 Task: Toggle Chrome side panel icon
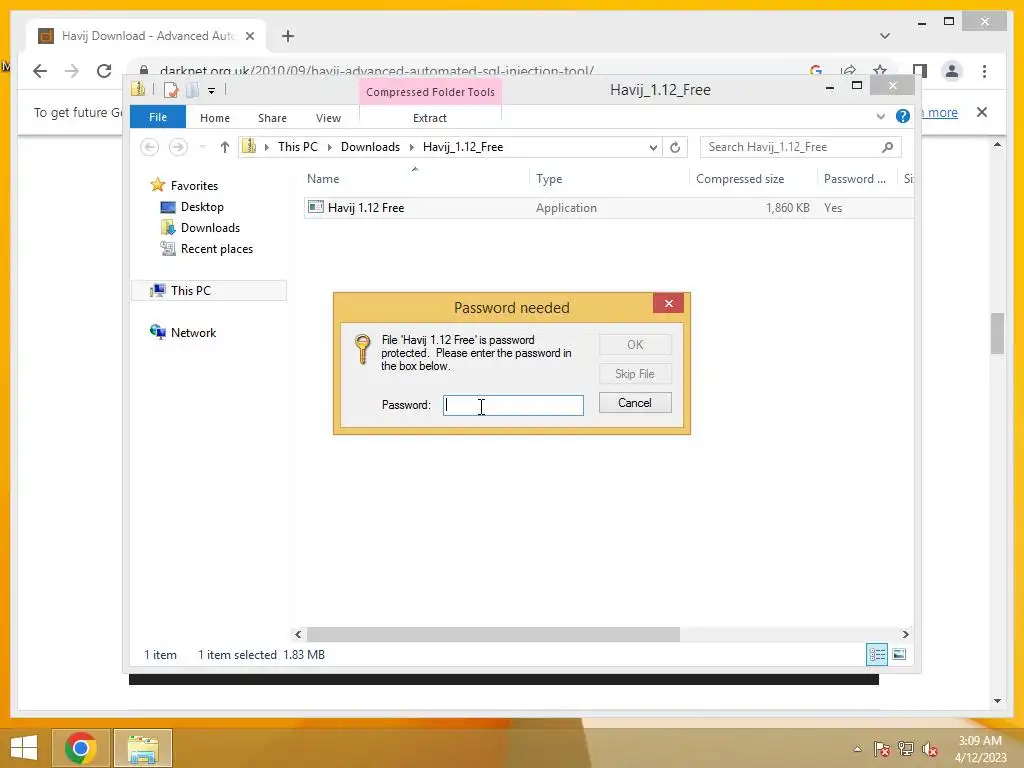click(920, 71)
